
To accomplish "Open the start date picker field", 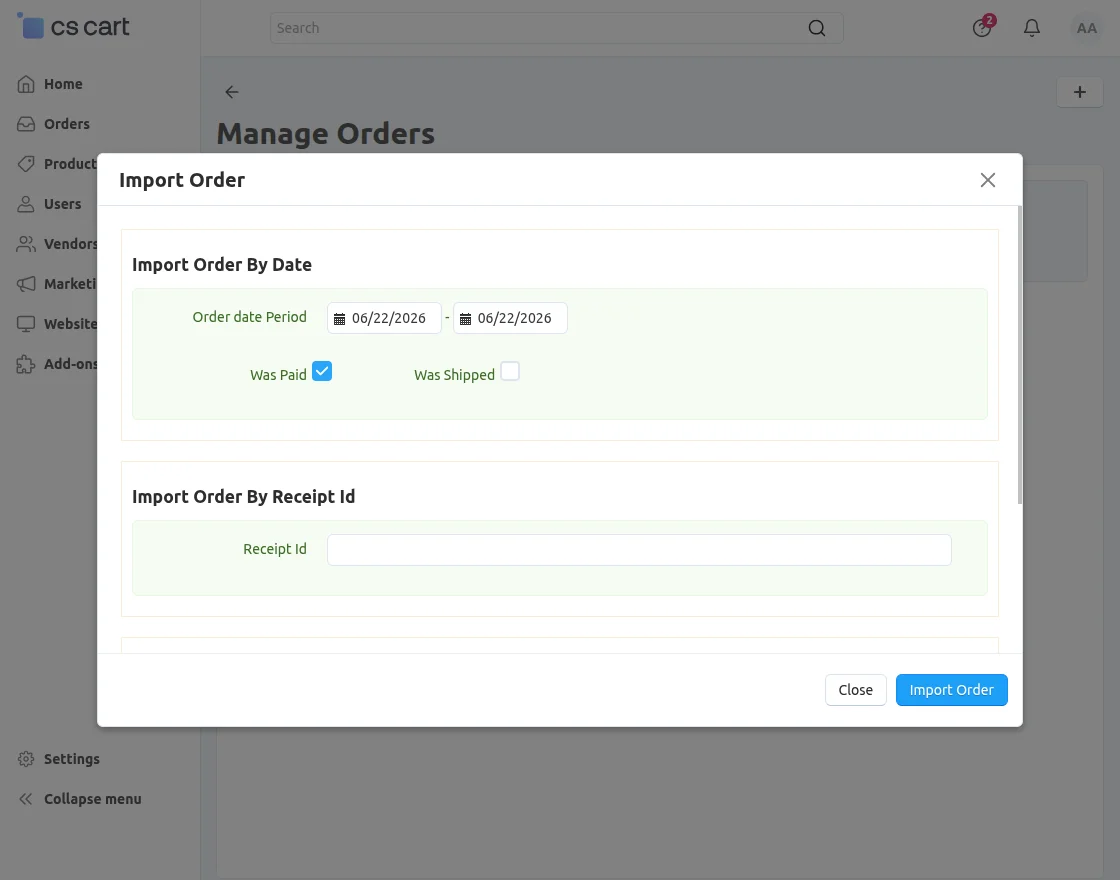I will pyautogui.click(x=384, y=318).
